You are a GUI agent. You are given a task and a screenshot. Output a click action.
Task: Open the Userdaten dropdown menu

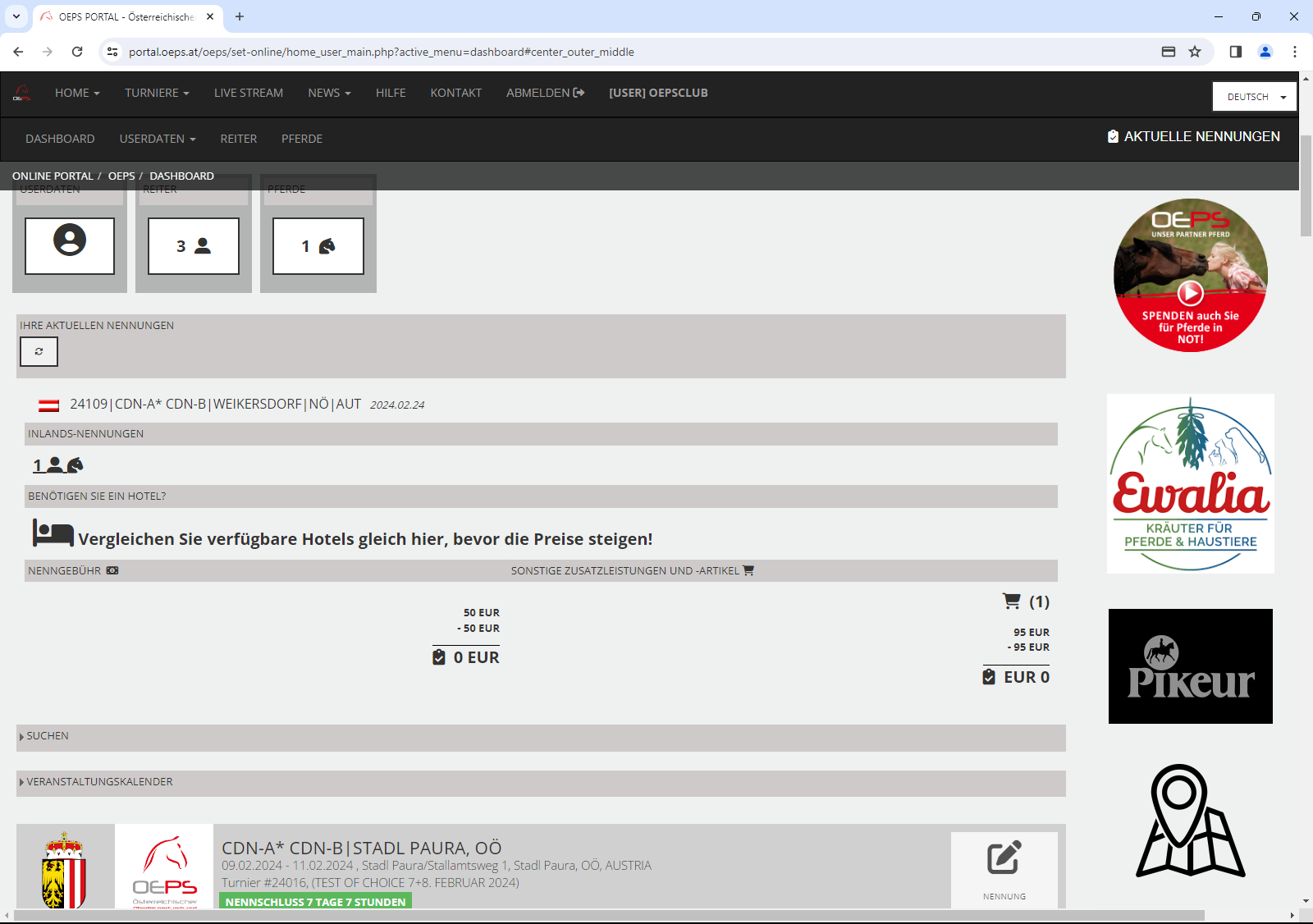click(x=158, y=139)
